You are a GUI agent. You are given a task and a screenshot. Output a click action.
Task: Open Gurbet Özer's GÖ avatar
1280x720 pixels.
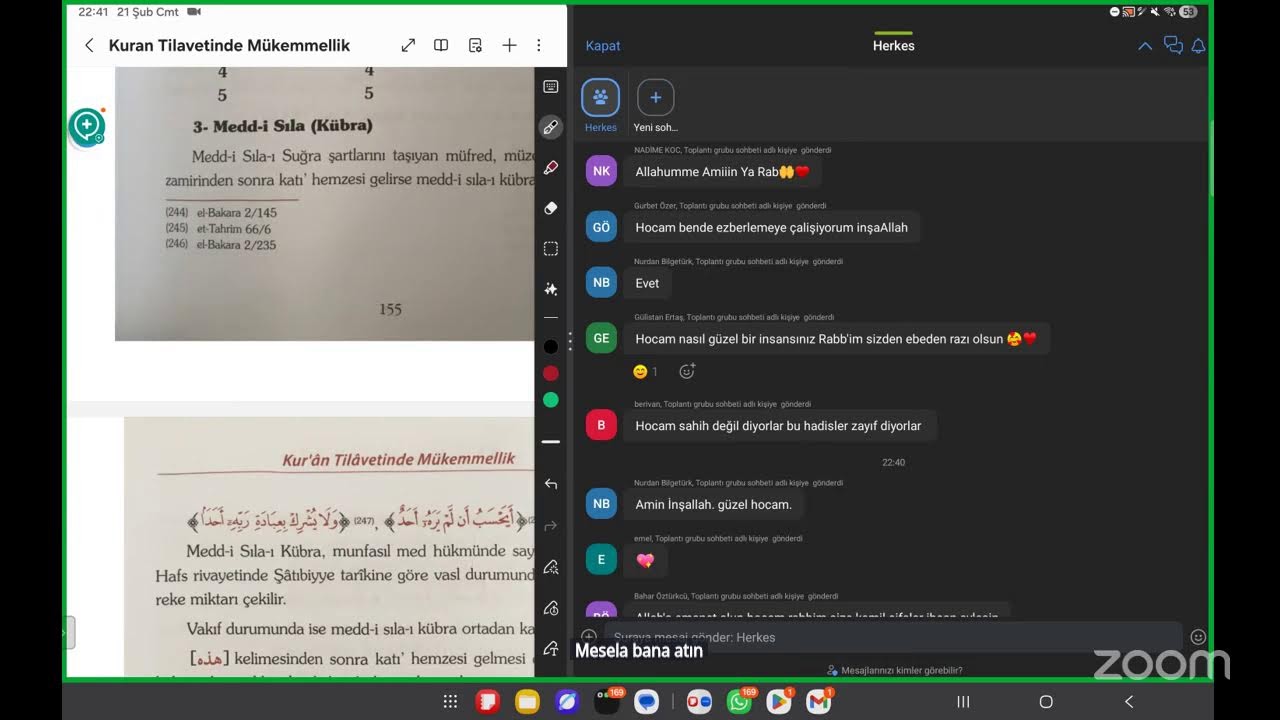coord(601,227)
